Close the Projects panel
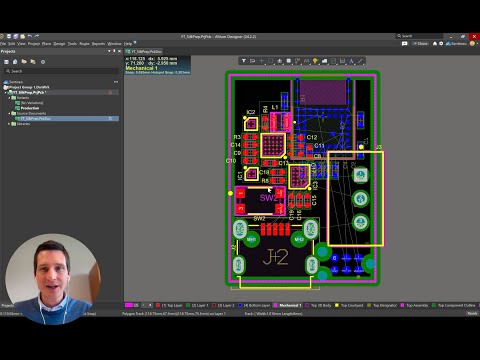Viewport: 480px width, 360px height. tap(119, 51)
